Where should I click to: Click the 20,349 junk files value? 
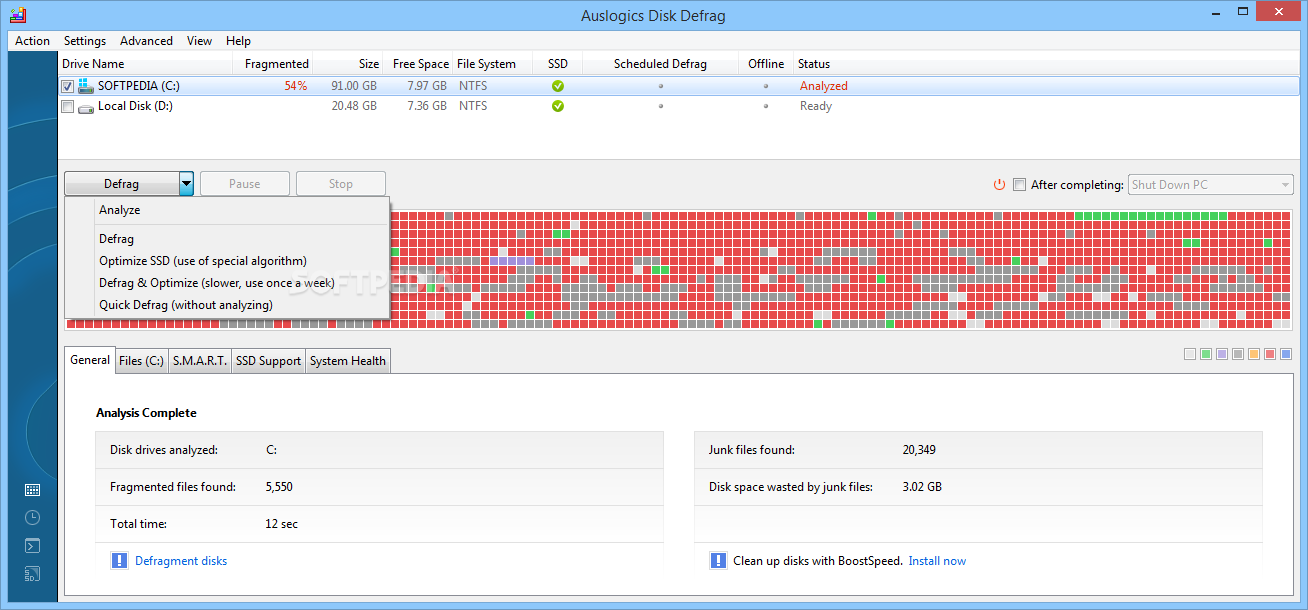919,450
